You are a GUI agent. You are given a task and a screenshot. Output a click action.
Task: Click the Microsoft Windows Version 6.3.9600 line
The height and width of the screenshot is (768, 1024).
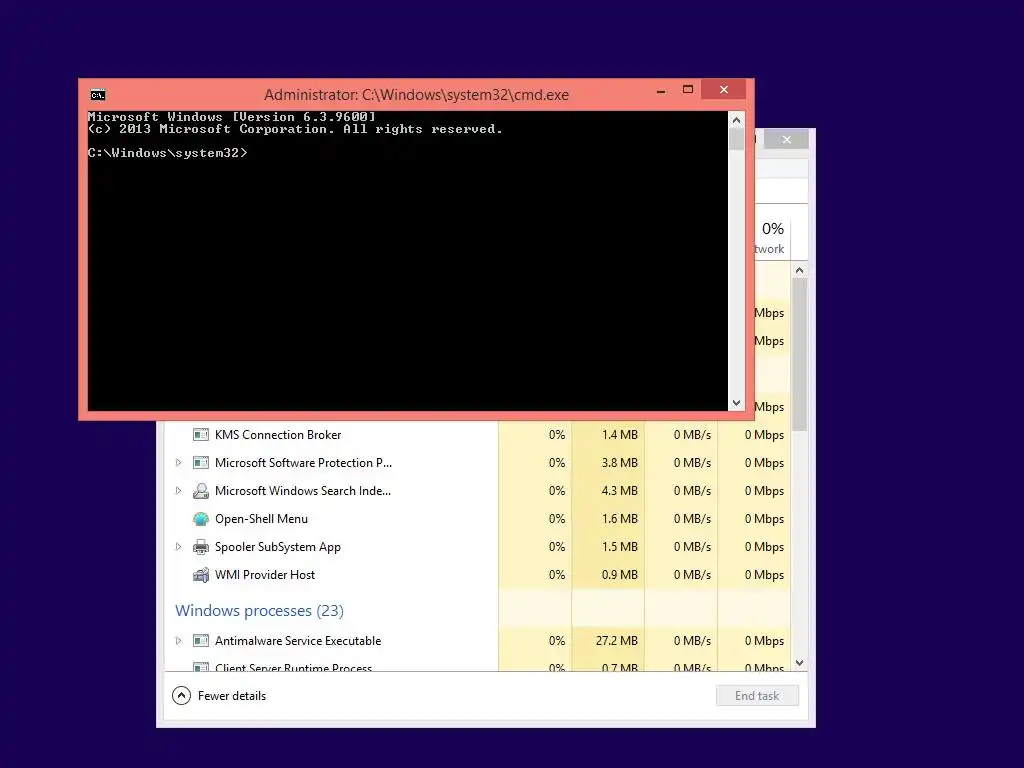pos(232,117)
